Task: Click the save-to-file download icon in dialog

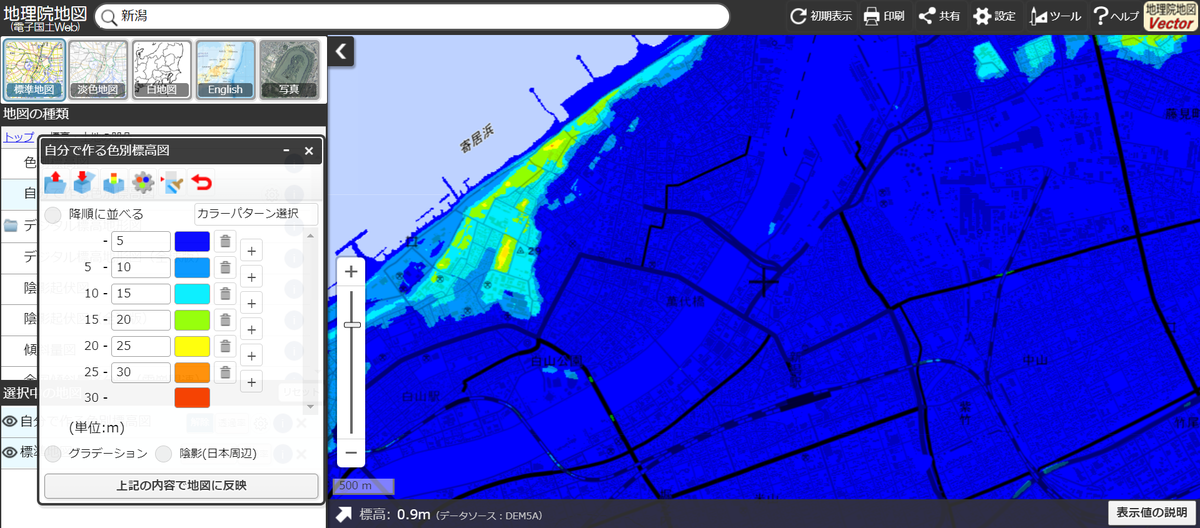Action: pos(84,182)
